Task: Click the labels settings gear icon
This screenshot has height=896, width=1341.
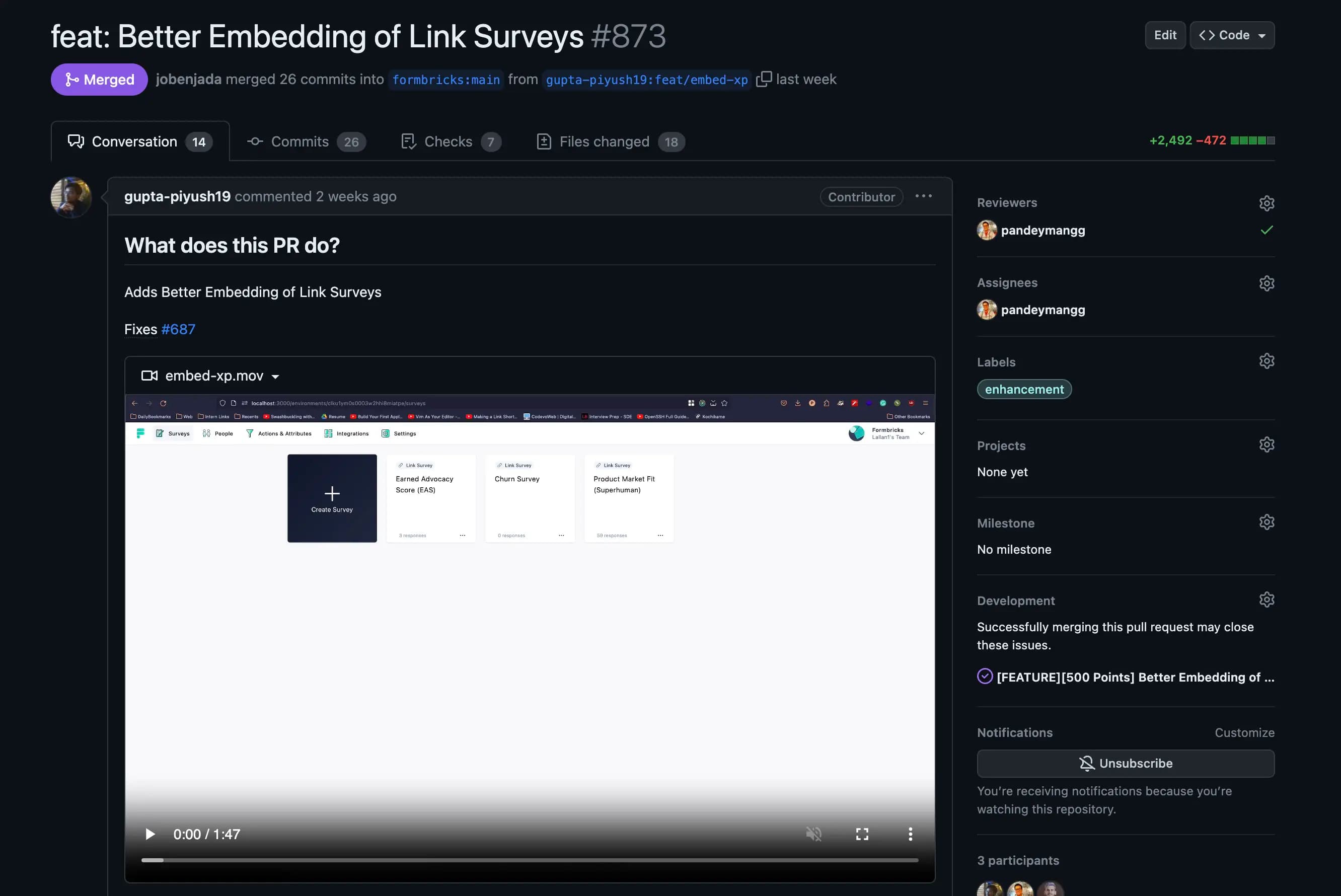Action: coord(1266,361)
